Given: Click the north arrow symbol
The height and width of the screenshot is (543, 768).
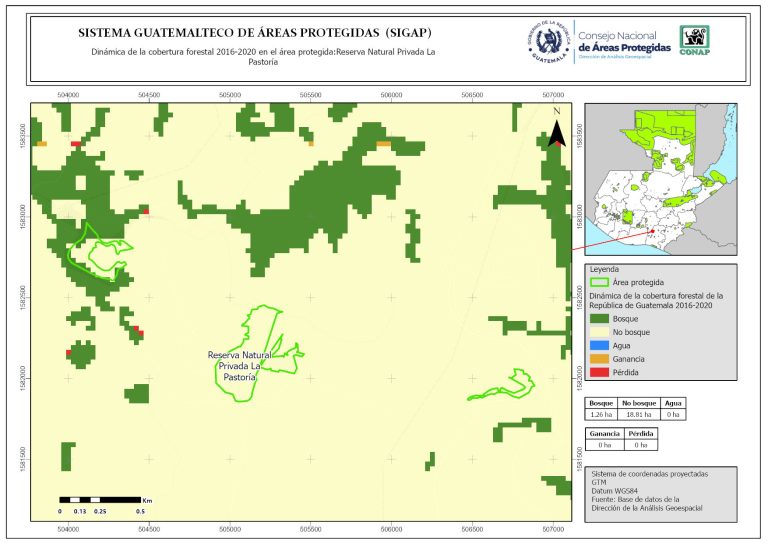Looking at the screenshot, I should 559,132.
